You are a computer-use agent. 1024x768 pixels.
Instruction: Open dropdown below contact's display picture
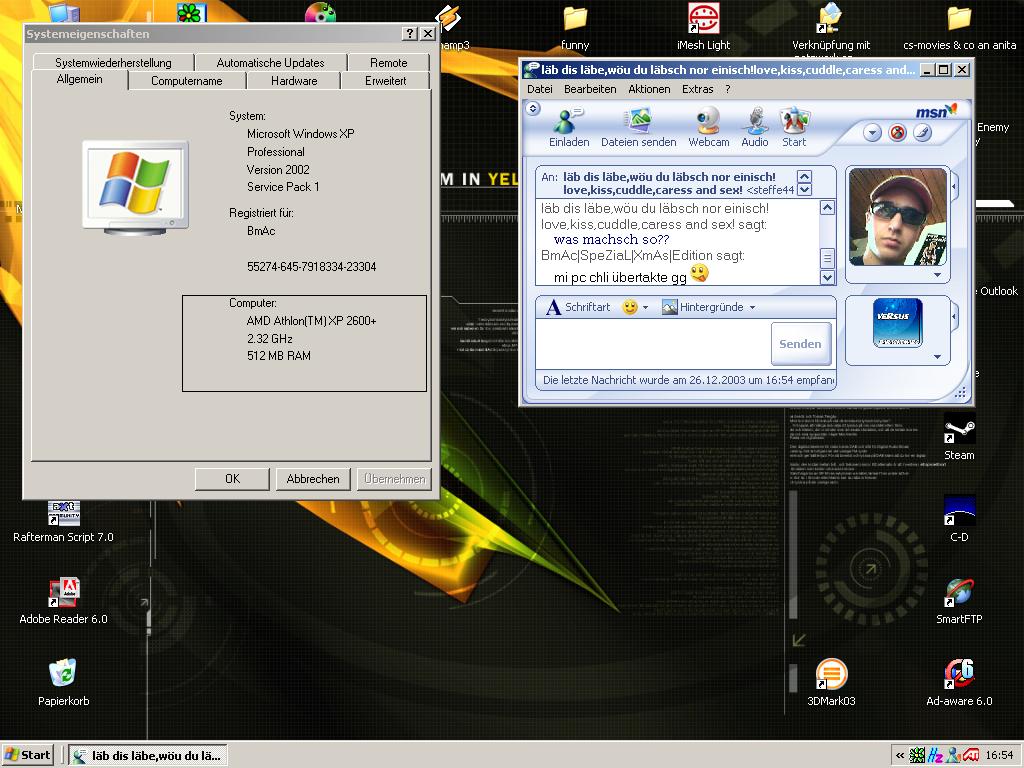coord(937,275)
